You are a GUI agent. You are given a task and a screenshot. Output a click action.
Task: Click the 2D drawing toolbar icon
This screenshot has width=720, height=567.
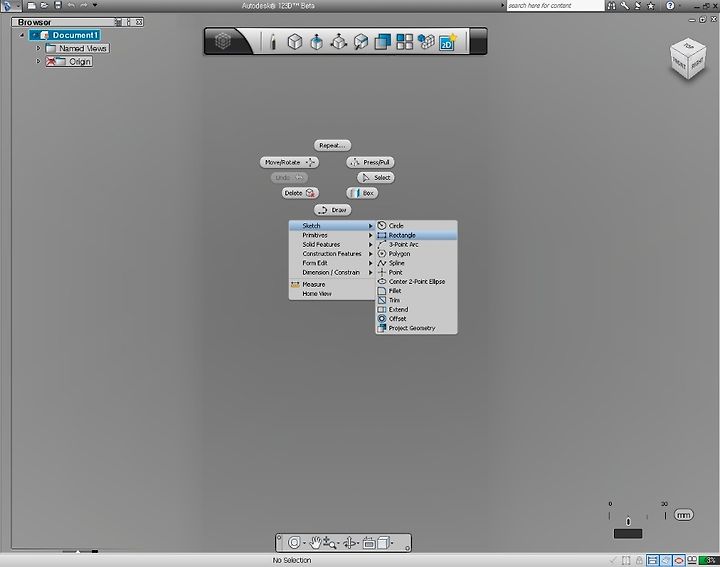point(448,42)
